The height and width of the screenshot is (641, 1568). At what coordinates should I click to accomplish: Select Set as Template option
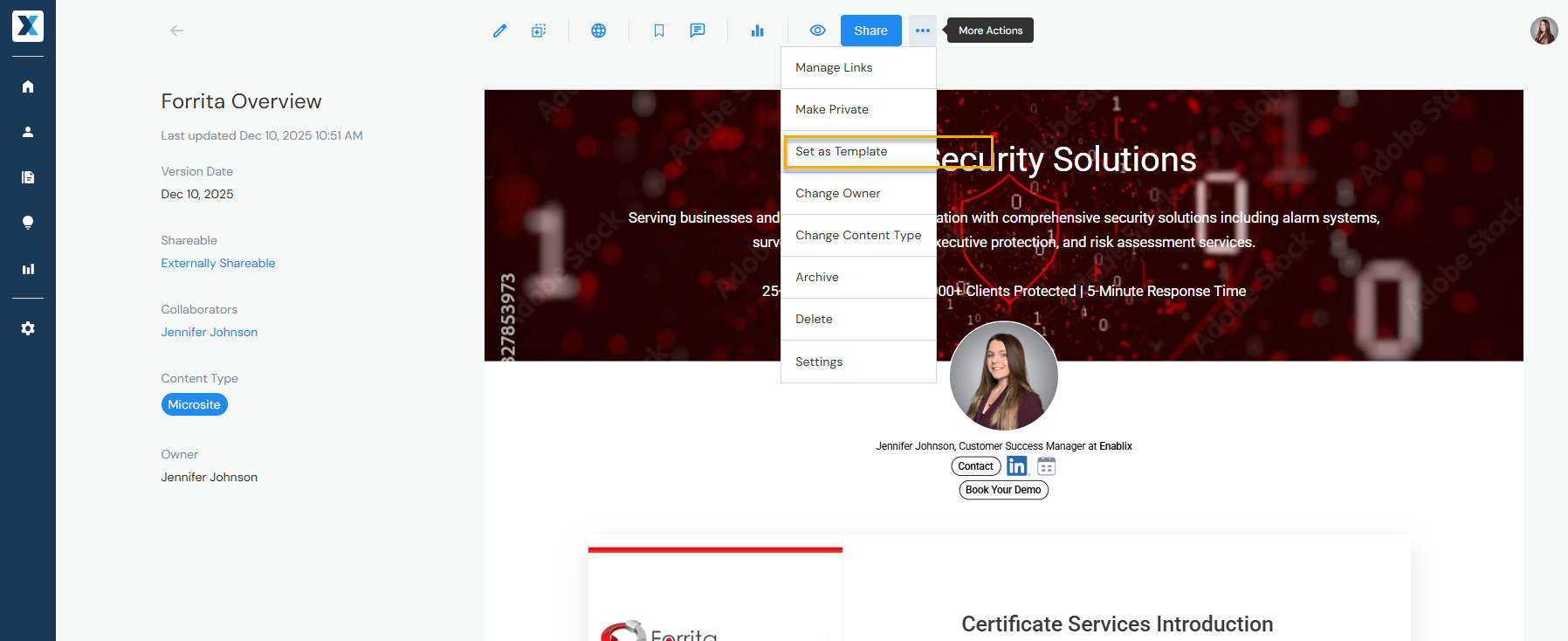click(858, 151)
